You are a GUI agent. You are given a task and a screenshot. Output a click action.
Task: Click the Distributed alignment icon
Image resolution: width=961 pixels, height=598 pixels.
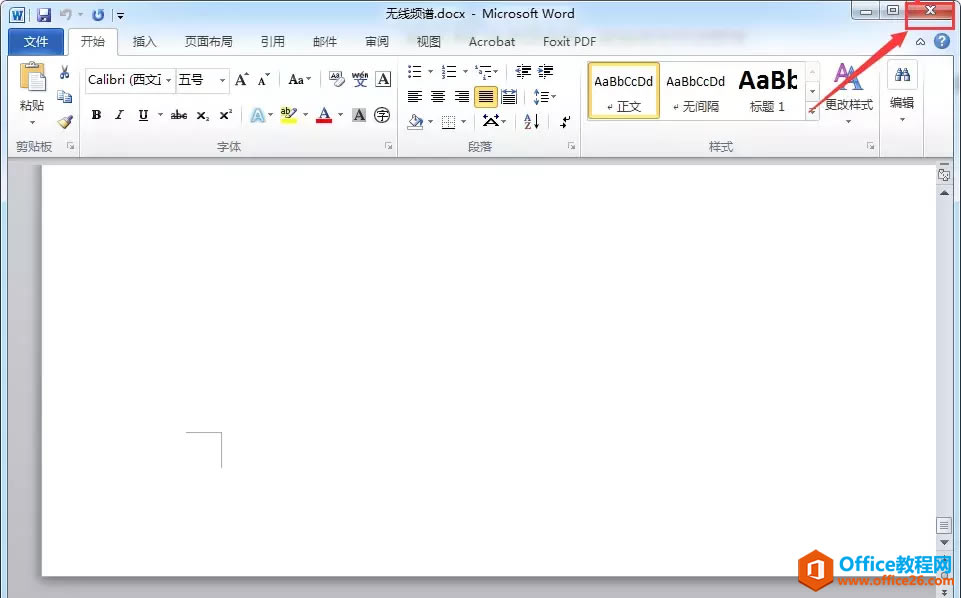tap(509, 96)
